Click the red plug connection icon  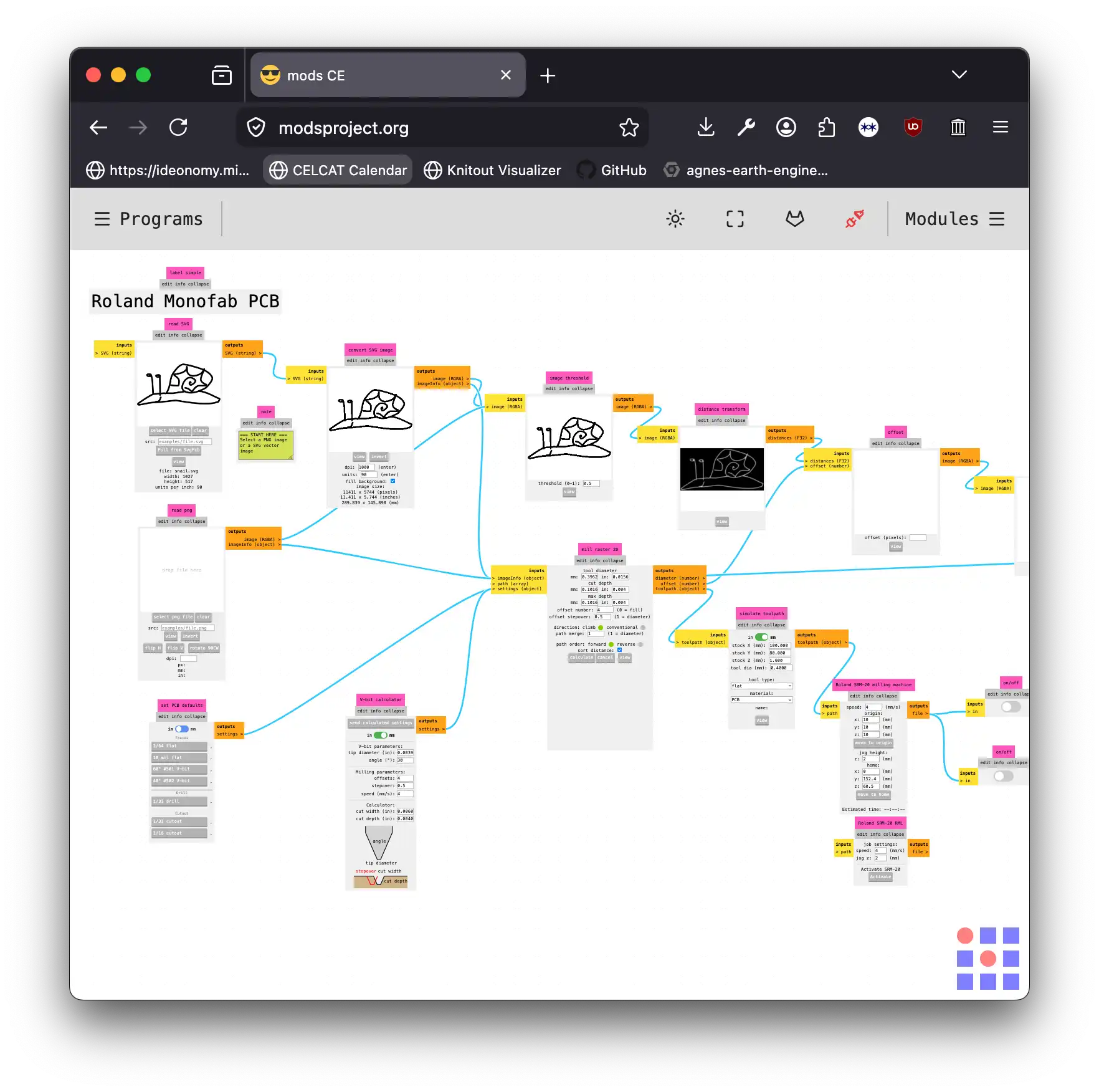click(854, 219)
